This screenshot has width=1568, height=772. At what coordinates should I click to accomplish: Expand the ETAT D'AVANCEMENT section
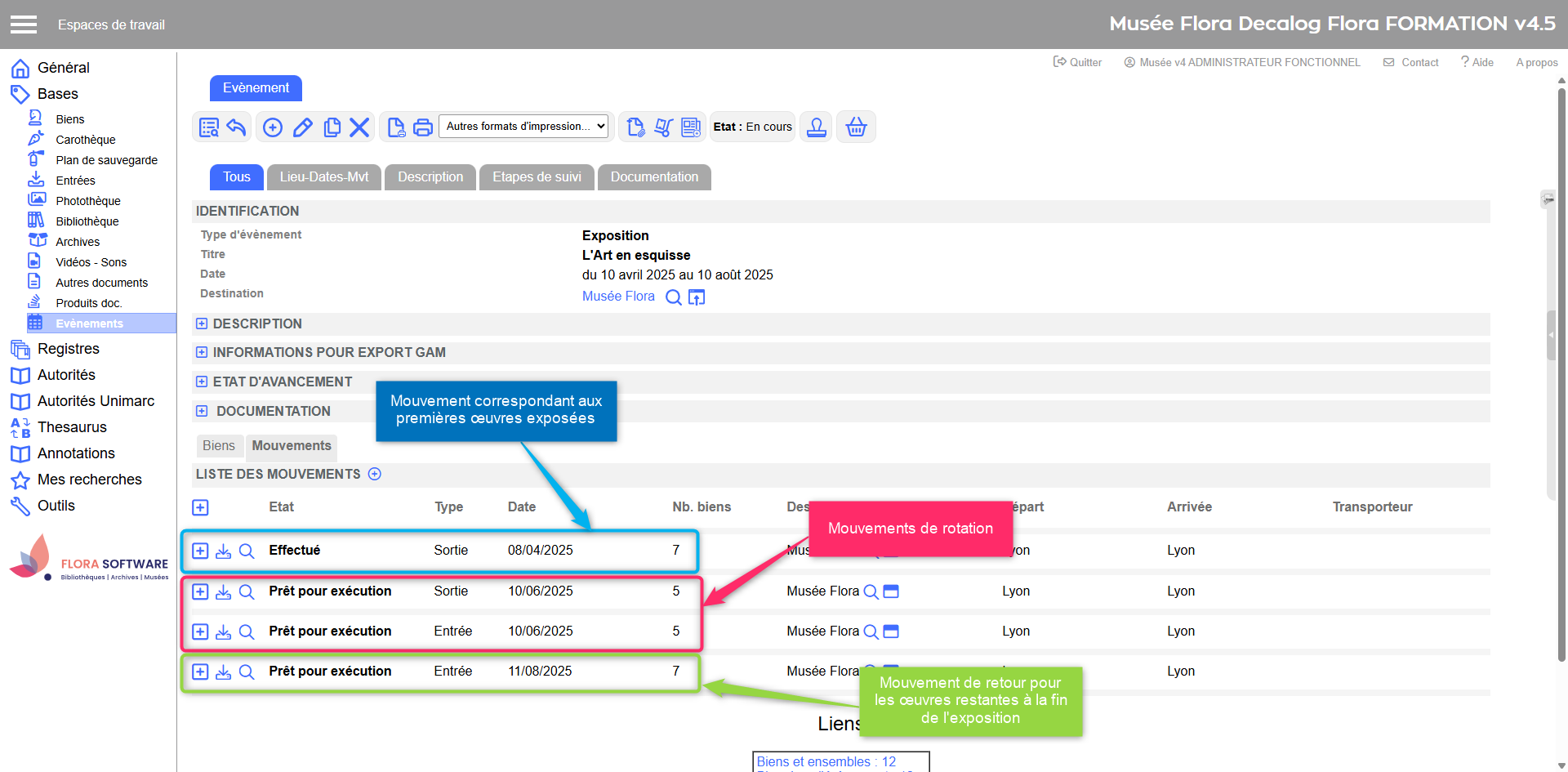click(202, 382)
